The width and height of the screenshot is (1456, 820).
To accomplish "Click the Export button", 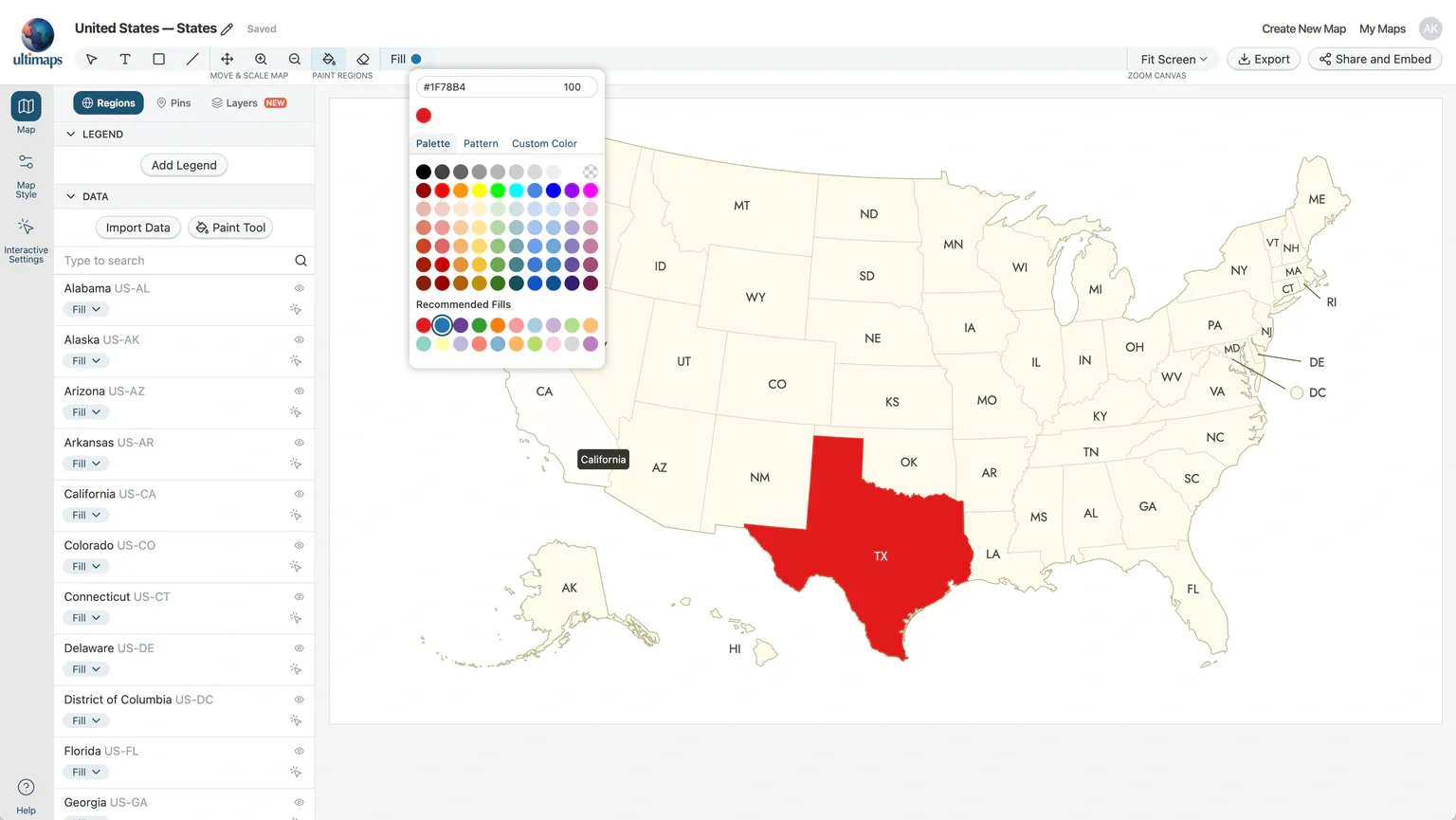I will click(x=1264, y=59).
